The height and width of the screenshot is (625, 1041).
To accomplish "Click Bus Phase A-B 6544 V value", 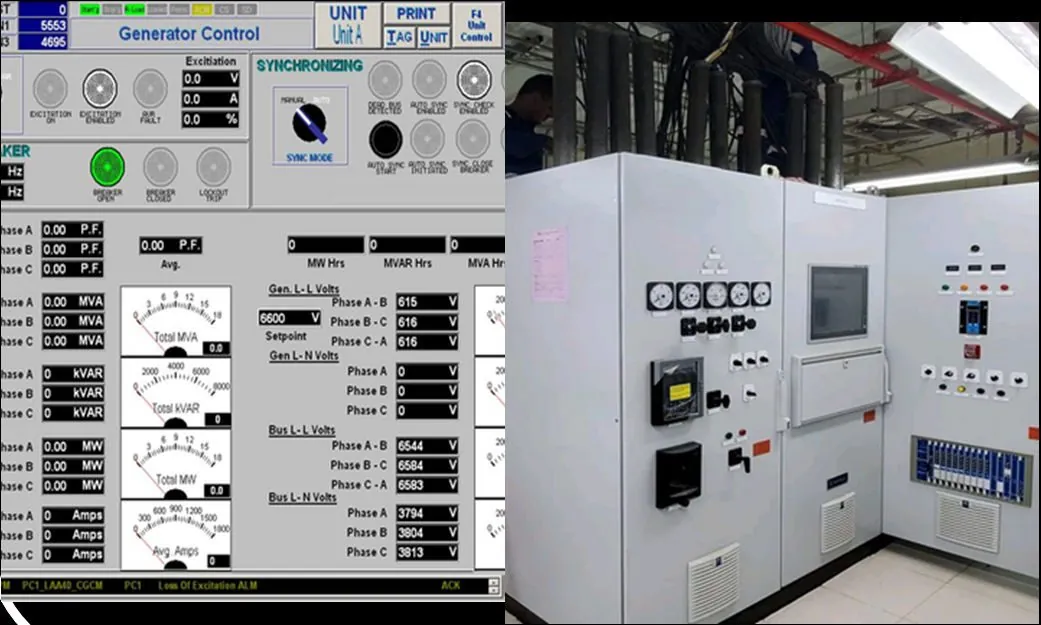I will [x=427, y=446].
